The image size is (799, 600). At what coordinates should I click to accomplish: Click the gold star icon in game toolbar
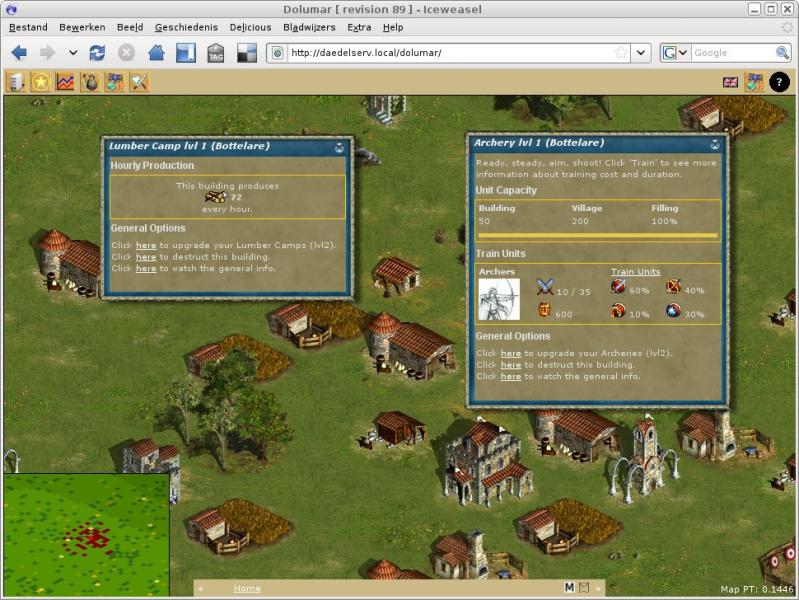point(41,82)
